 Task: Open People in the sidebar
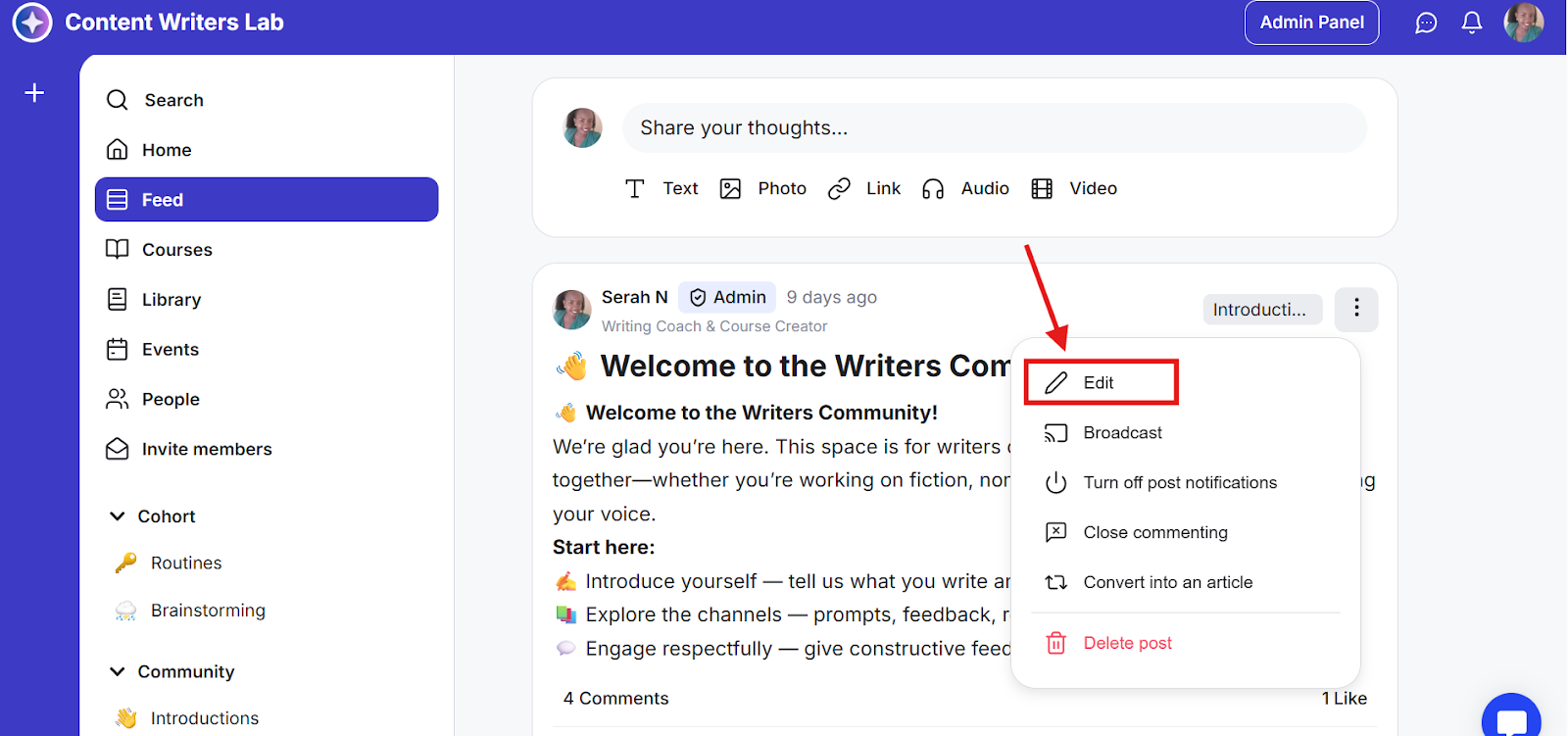[x=267, y=399]
